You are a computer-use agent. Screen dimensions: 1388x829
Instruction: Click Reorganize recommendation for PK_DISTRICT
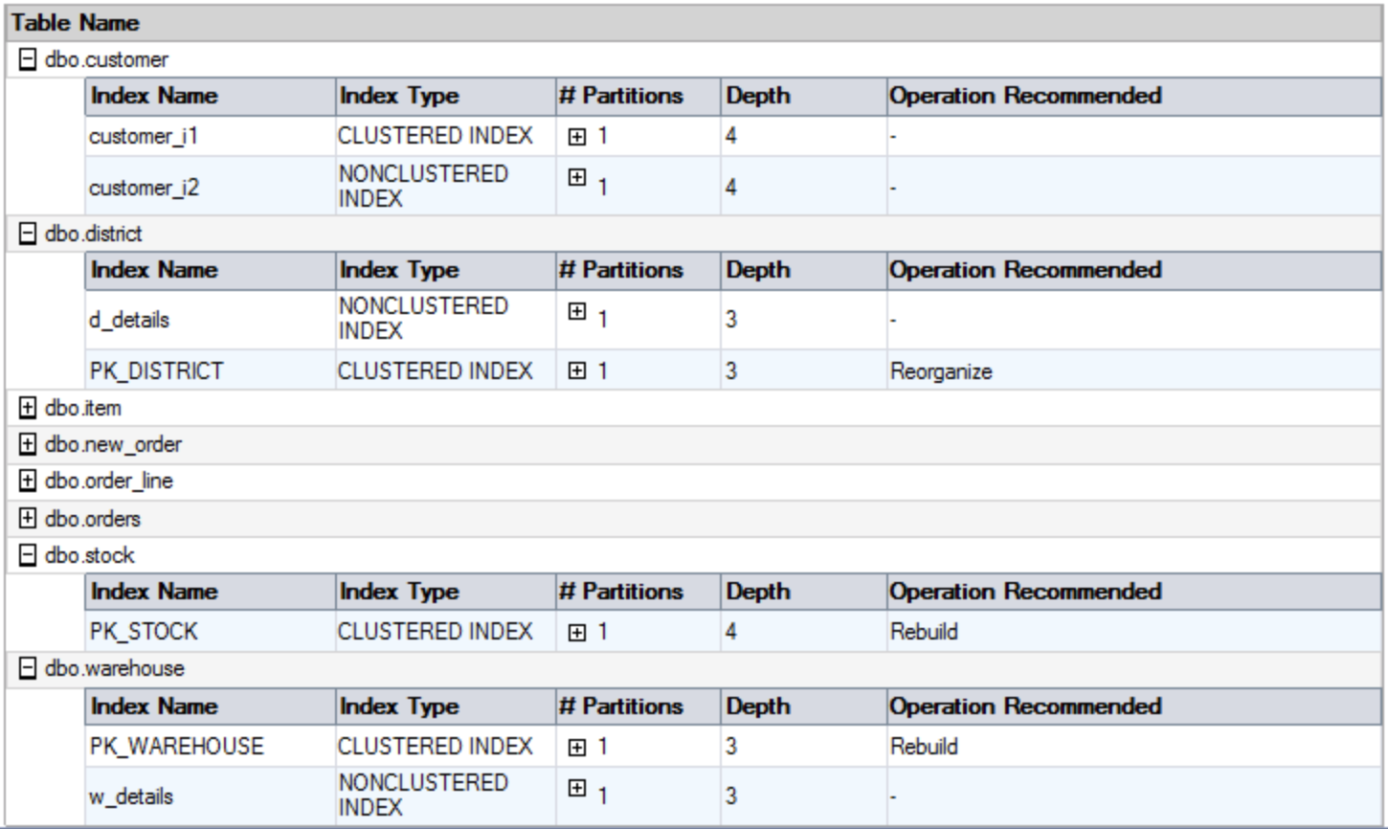[940, 372]
